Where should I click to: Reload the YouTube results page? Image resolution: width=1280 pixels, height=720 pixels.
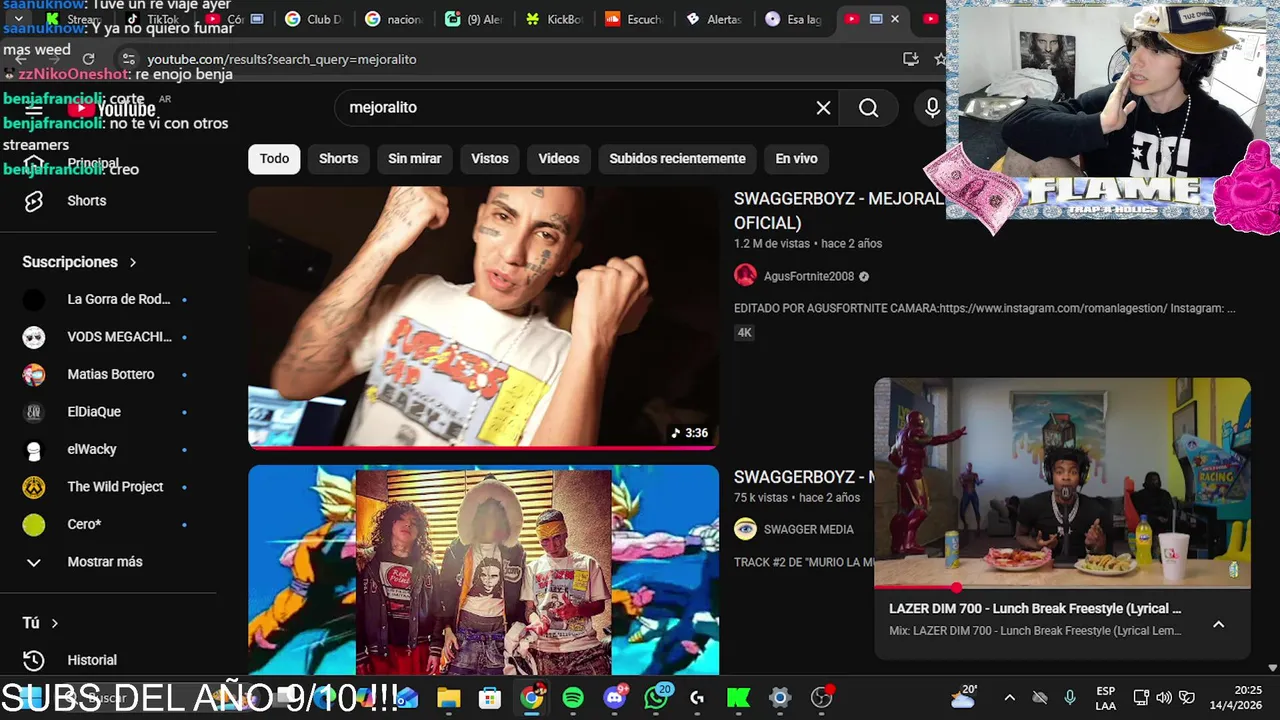coord(88,59)
